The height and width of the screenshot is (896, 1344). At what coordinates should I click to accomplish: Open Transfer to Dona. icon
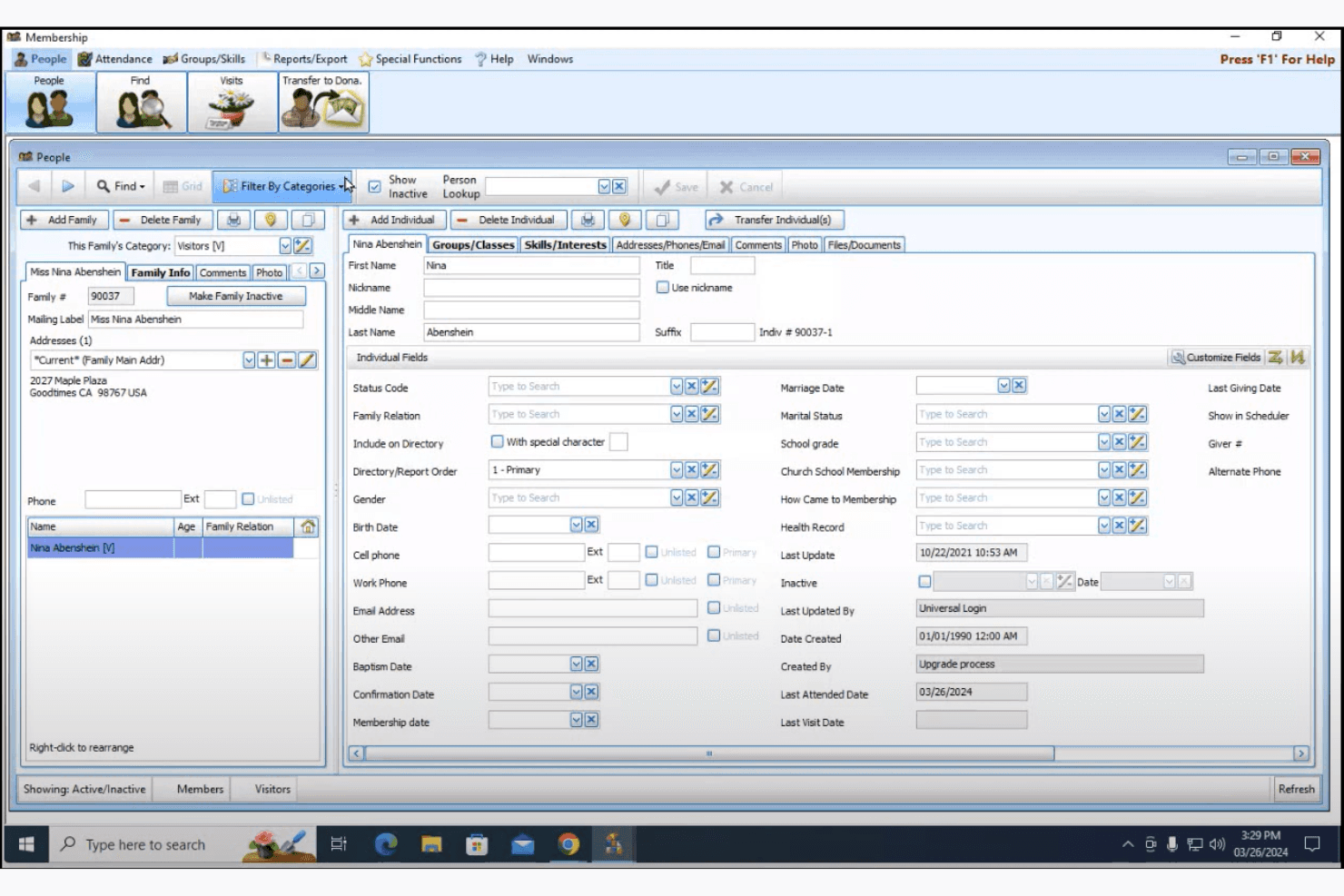point(323,102)
